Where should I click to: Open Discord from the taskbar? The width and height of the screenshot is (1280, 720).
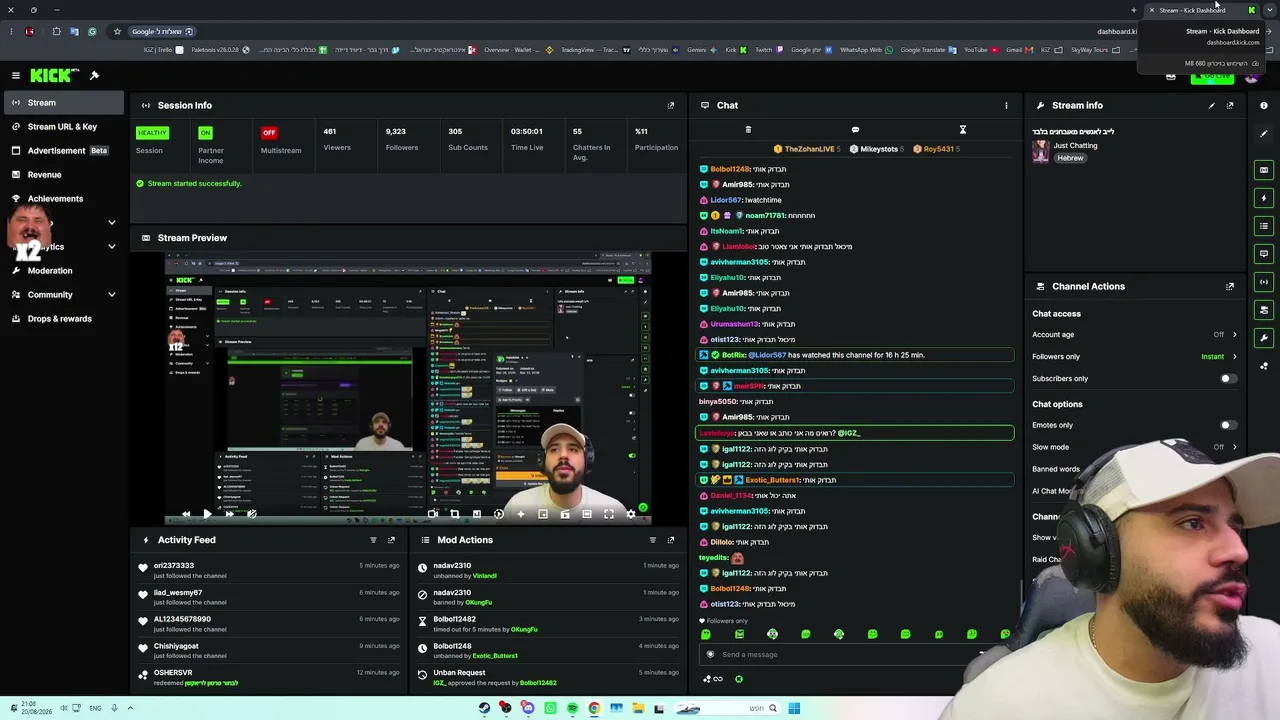point(527,708)
